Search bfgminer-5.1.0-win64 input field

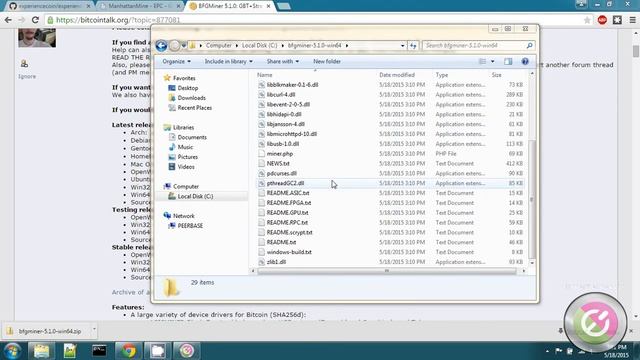474,46
